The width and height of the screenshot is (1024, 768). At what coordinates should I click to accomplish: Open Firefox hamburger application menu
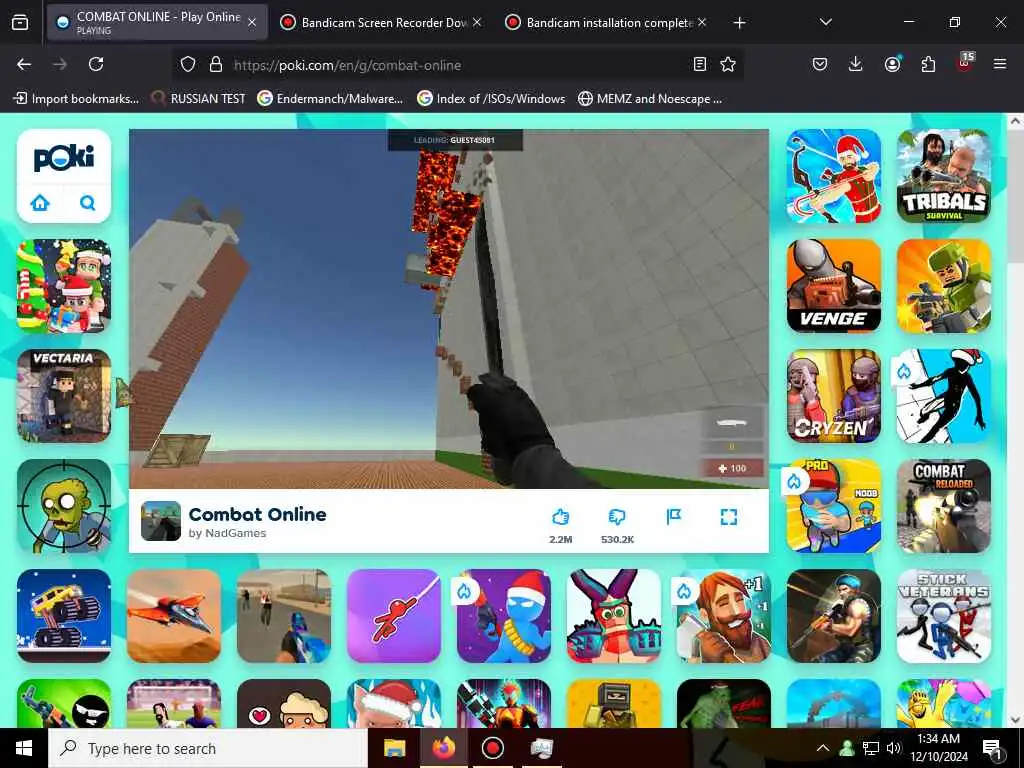point(1000,64)
